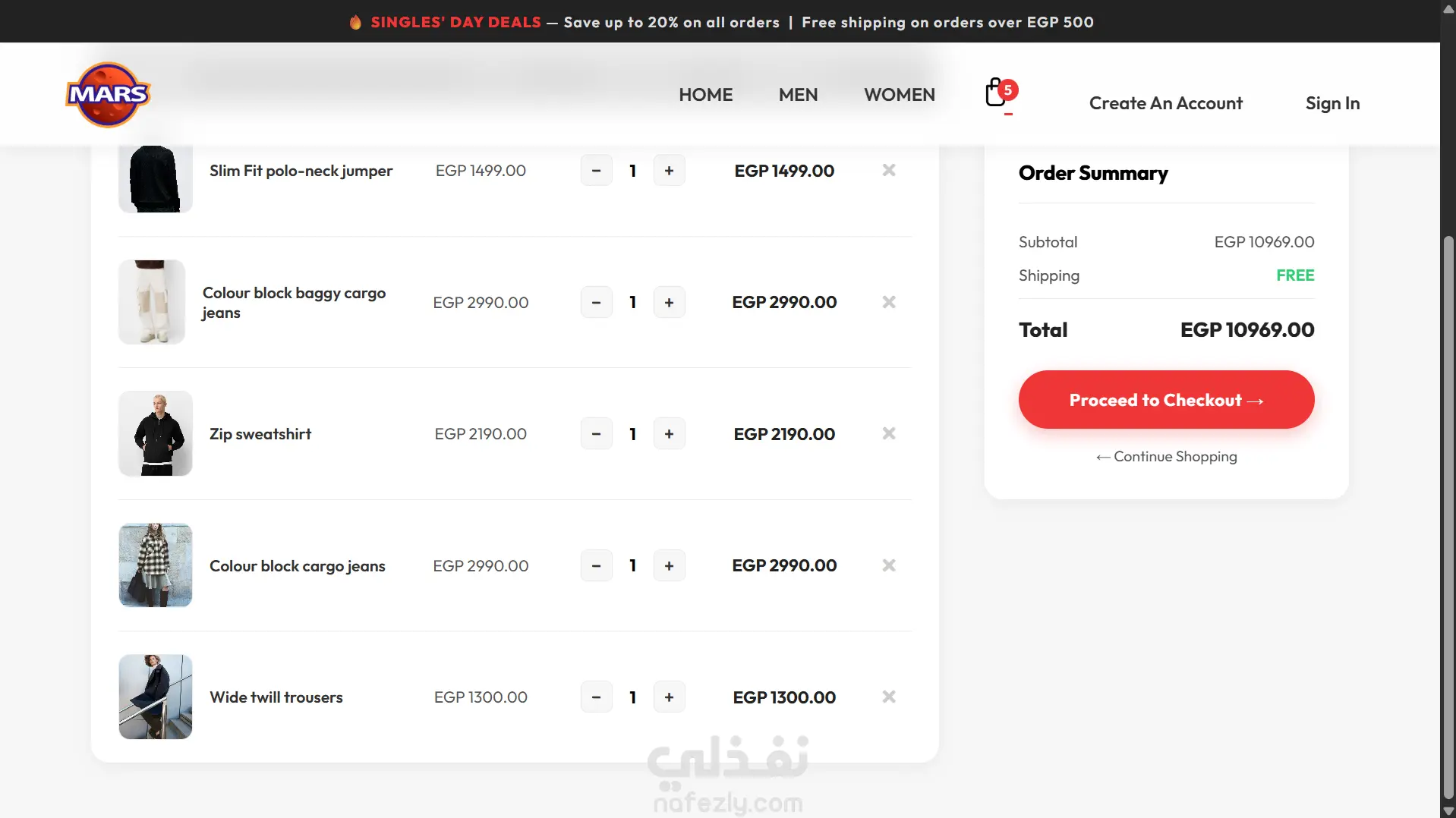Open the Zip sweatshirt product thumbnail

(156, 433)
